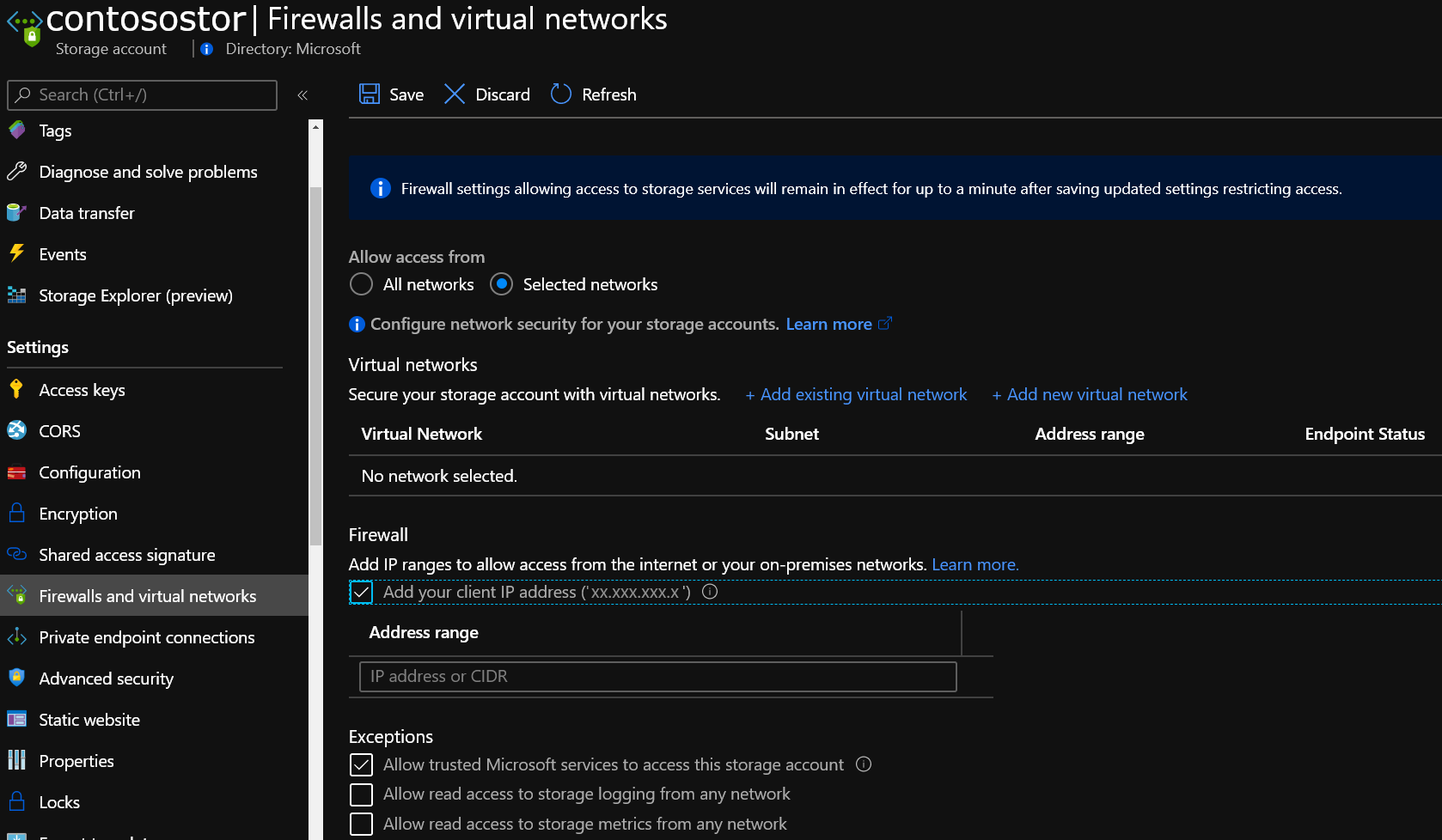Image resolution: width=1442 pixels, height=840 pixels.
Task: Click the Events lightning bolt icon
Action: pyautogui.click(x=17, y=253)
